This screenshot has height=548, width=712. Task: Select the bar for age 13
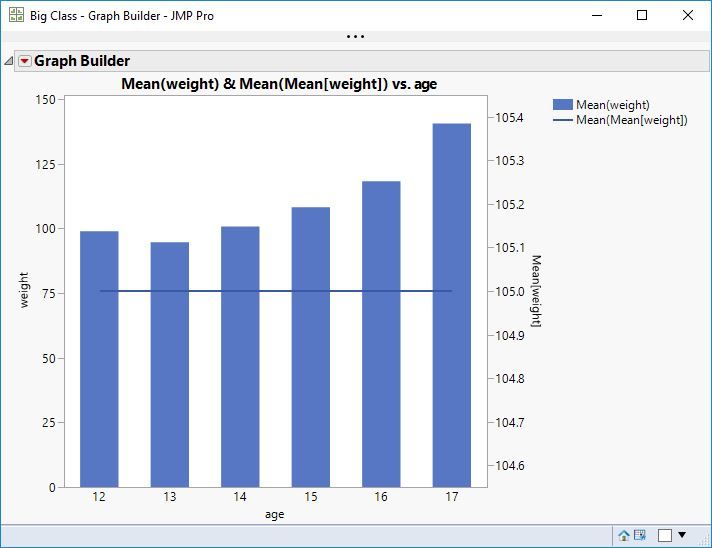point(170,365)
